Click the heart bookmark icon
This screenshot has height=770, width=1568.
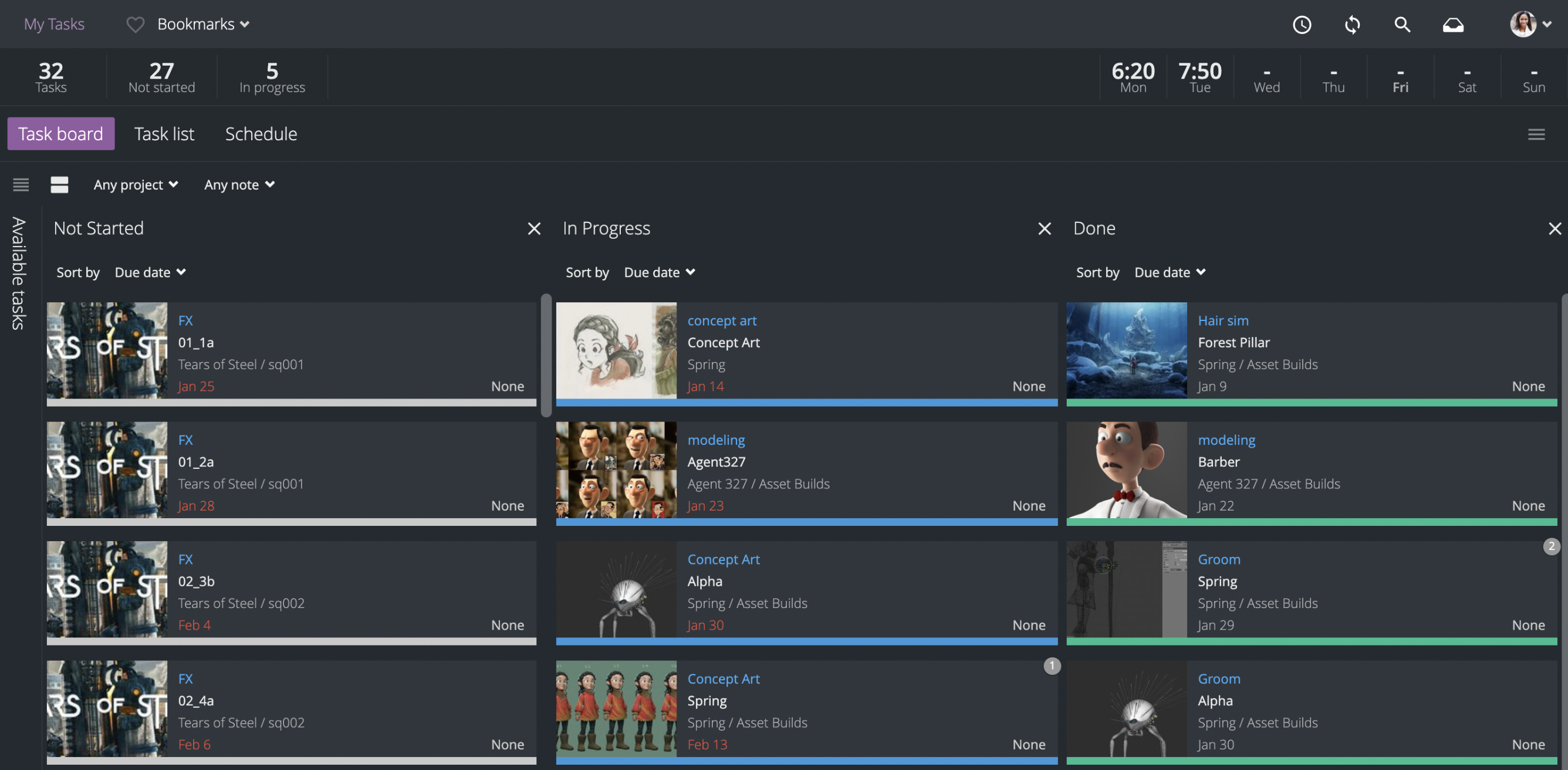[x=134, y=24]
